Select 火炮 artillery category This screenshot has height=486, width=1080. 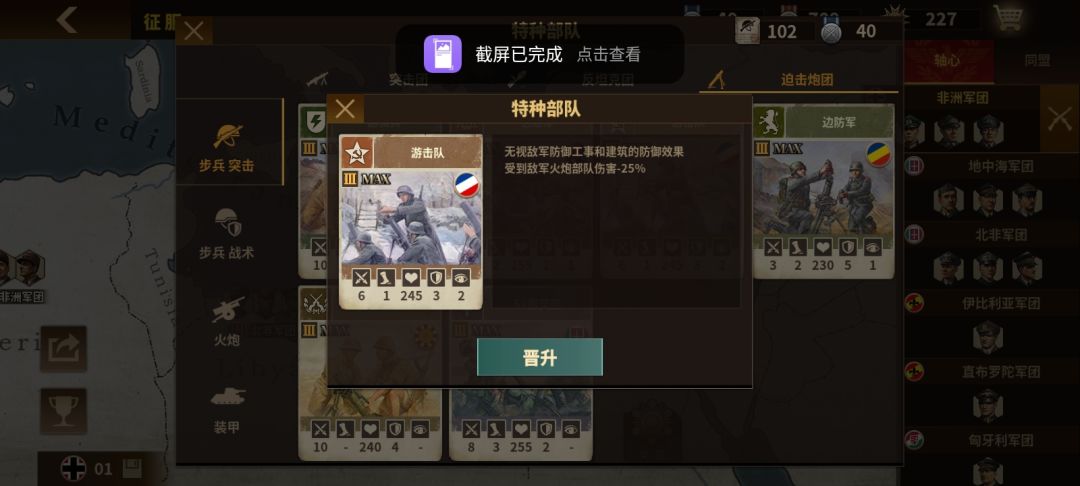227,321
